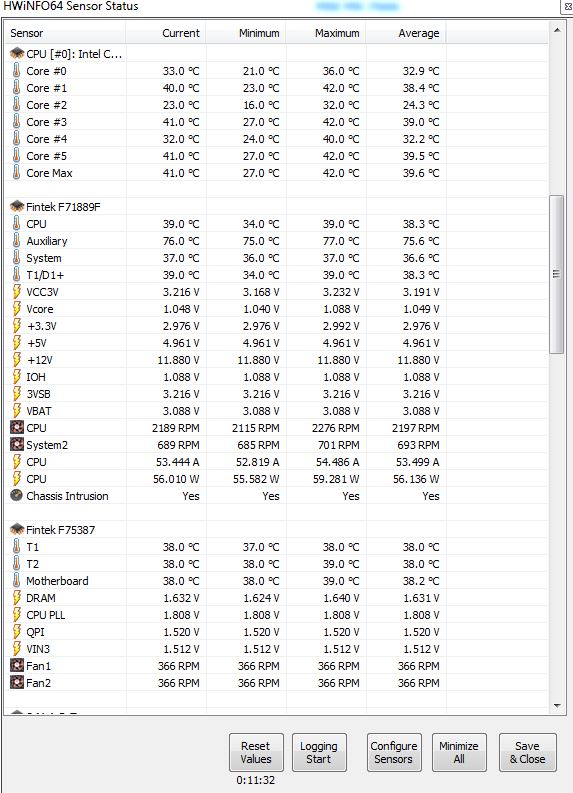Click the IOH voltage lightning icon
The height and width of the screenshot is (793, 573).
click(x=17, y=376)
